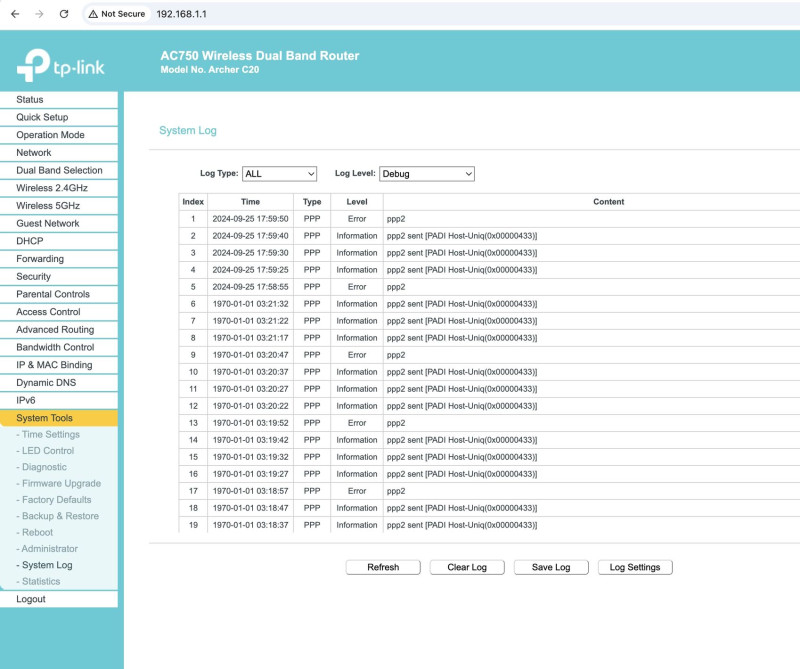Click the tp-link logo
This screenshot has width=800, height=669.
pyautogui.click(x=60, y=66)
